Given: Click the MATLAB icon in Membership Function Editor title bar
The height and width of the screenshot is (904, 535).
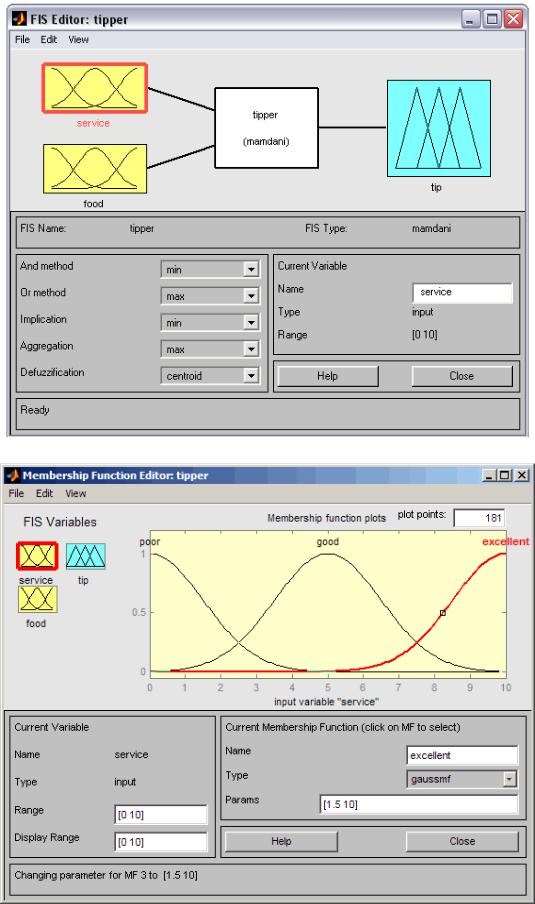Looking at the screenshot, I should (12, 476).
